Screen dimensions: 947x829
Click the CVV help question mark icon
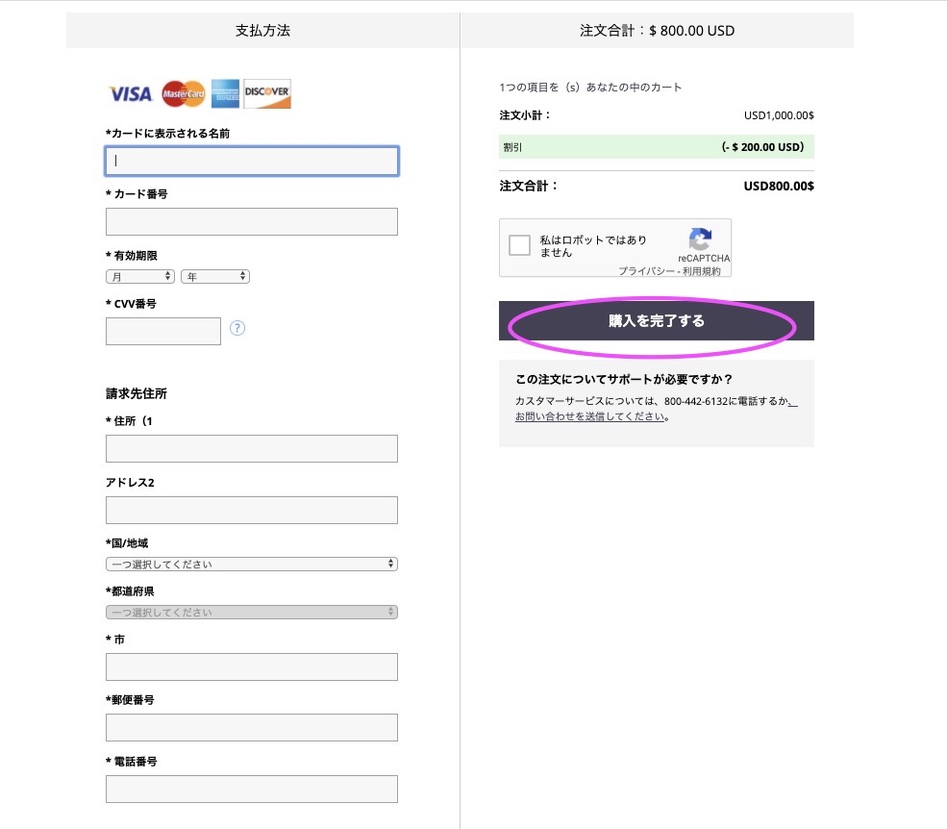tap(237, 328)
